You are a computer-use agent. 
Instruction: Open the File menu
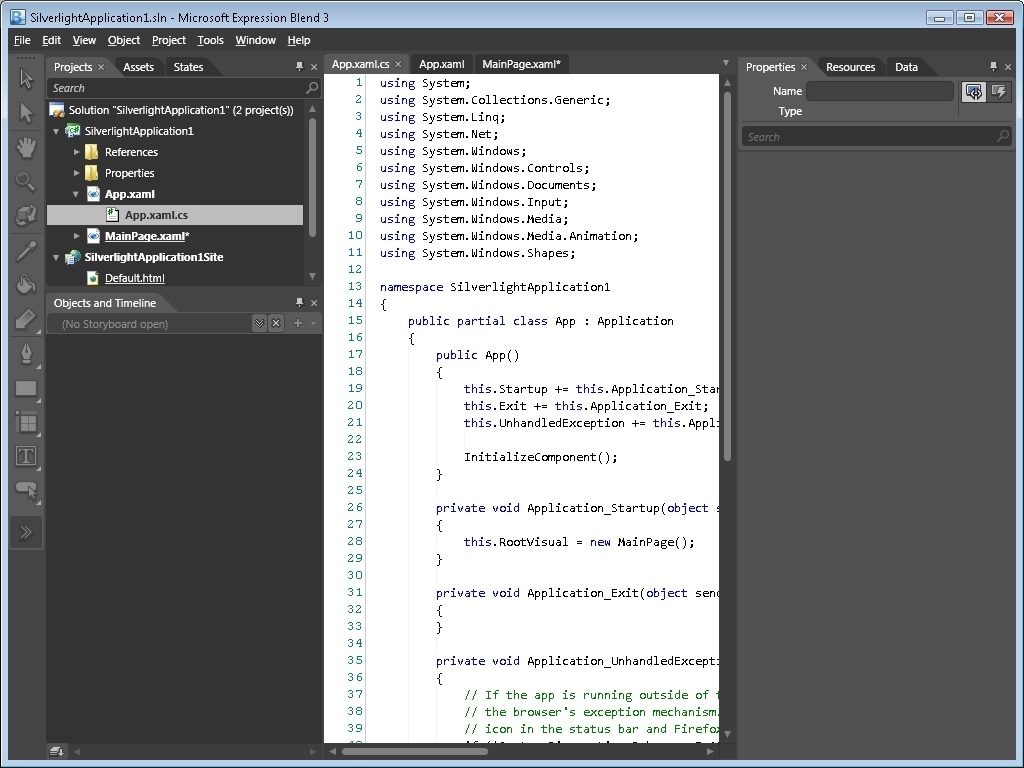pyautogui.click(x=22, y=40)
